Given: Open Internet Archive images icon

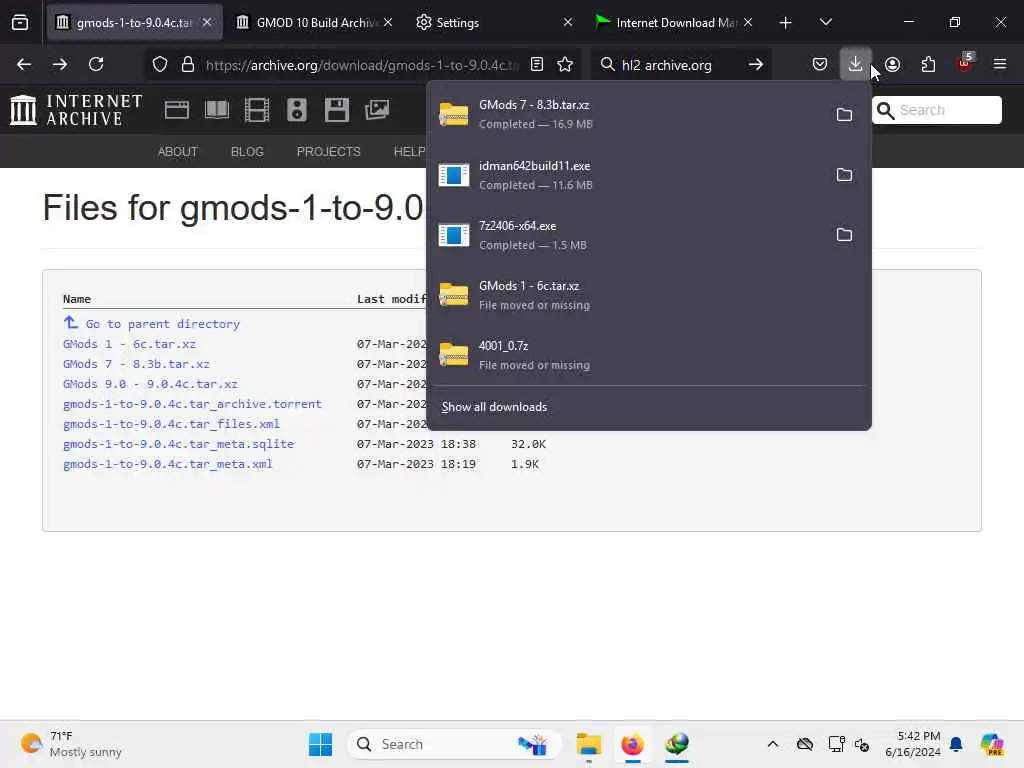Looking at the screenshot, I should coord(377,110).
